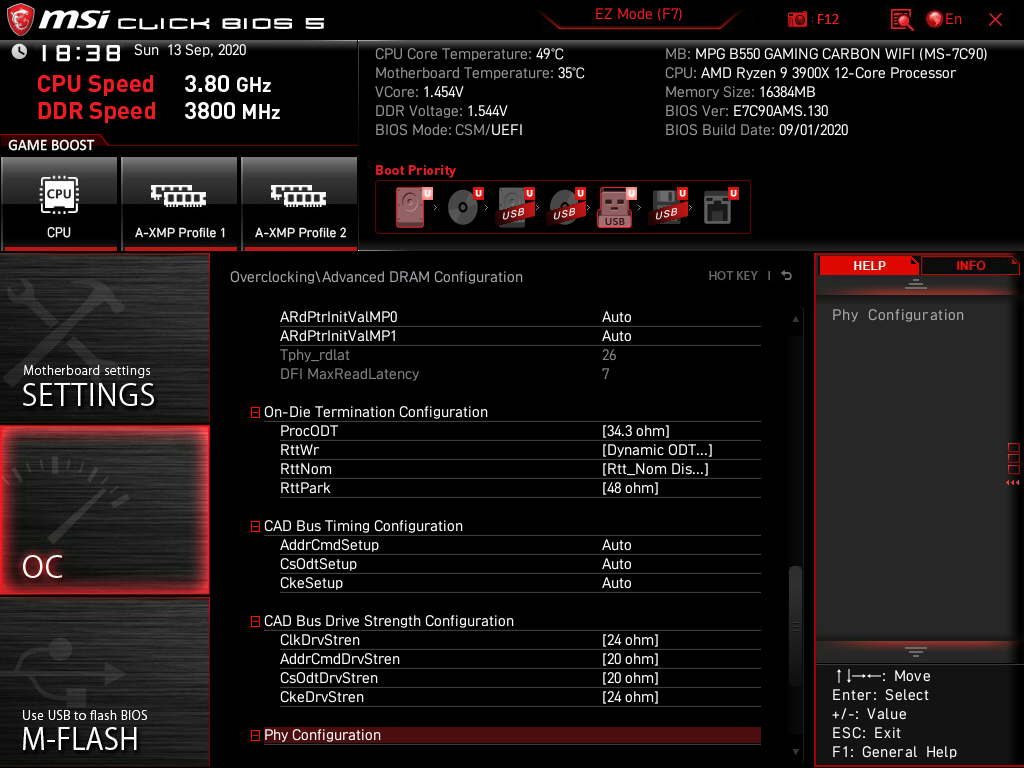The width and height of the screenshot is (1024, 768).
Task: Collapse CAD Bus Drive Strength Configuration section
Action: (255, 622)
